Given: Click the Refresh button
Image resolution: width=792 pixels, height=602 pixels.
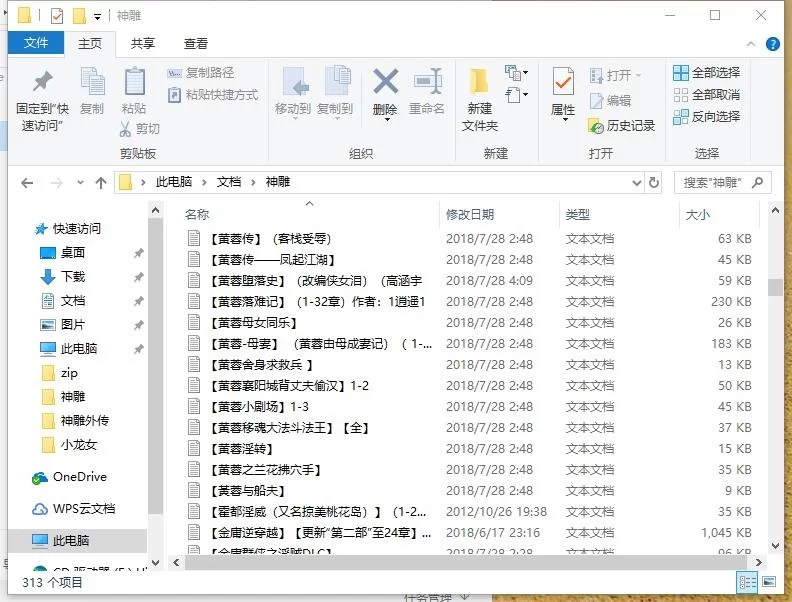Looking at the screenshot, I should pyautogui.click(x=654, y=182).
